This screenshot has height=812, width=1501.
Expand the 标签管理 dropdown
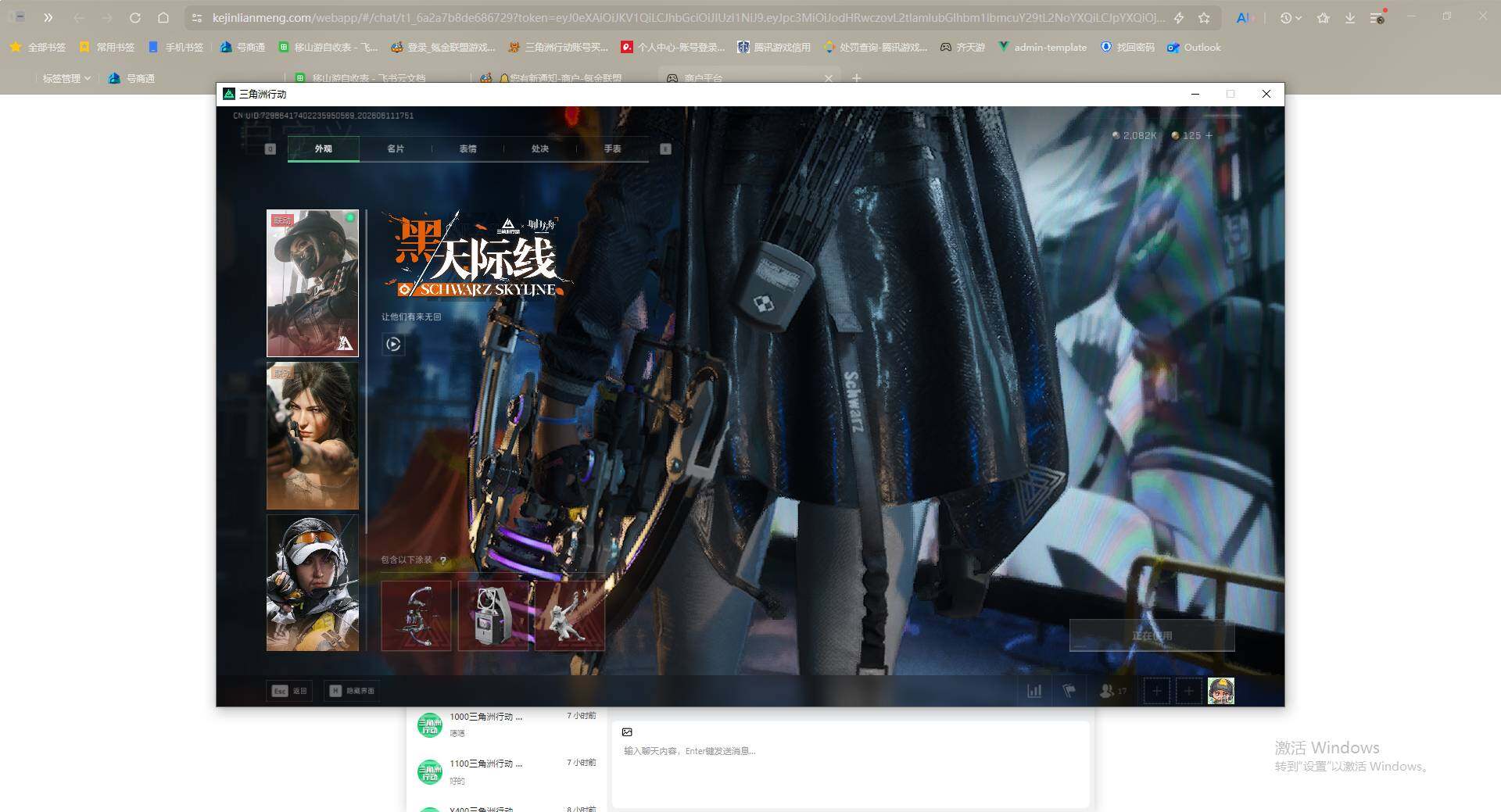[x=66, y=78]
